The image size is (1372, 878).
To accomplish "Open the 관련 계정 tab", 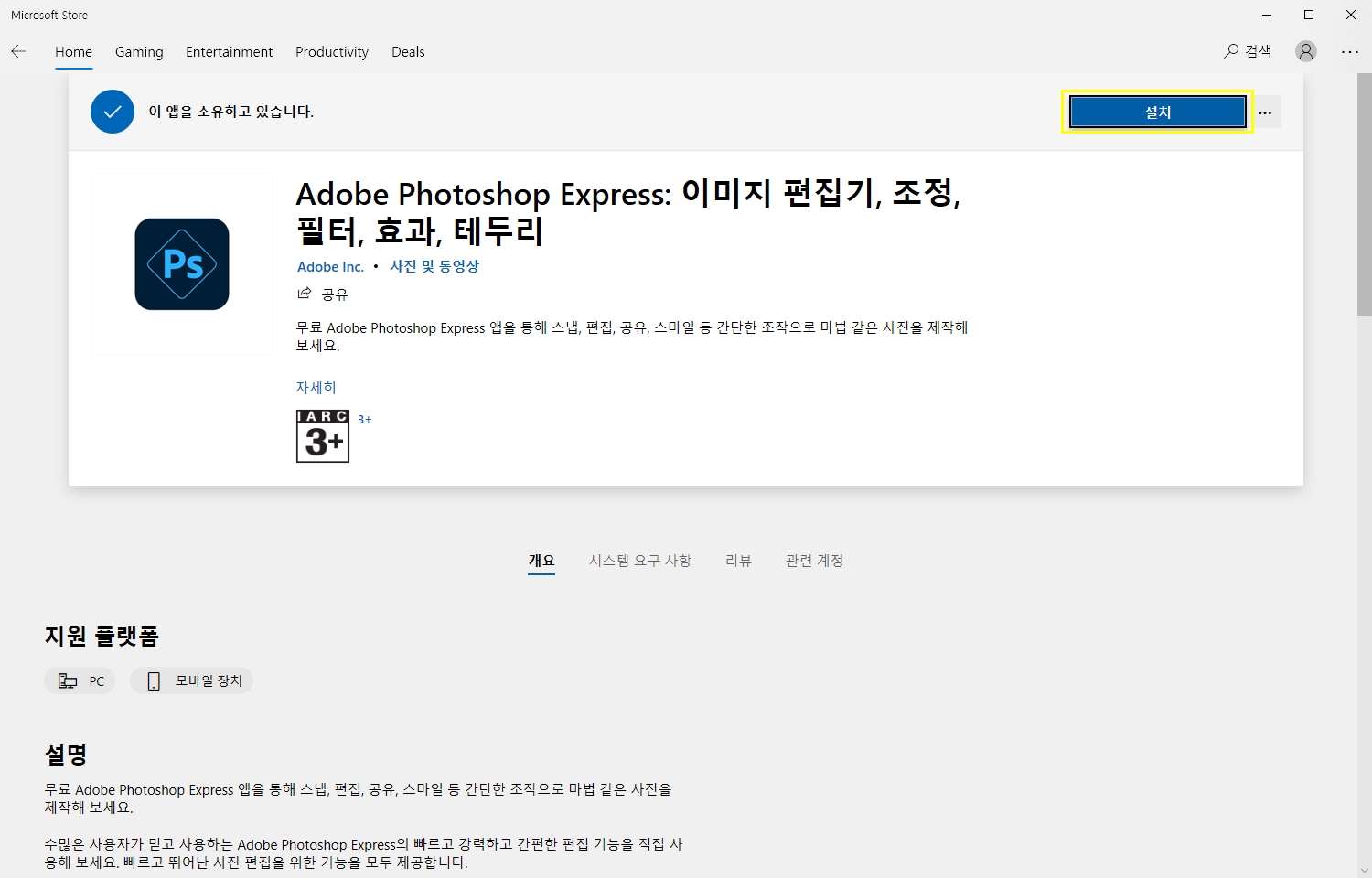I will (x=814, y=561).
